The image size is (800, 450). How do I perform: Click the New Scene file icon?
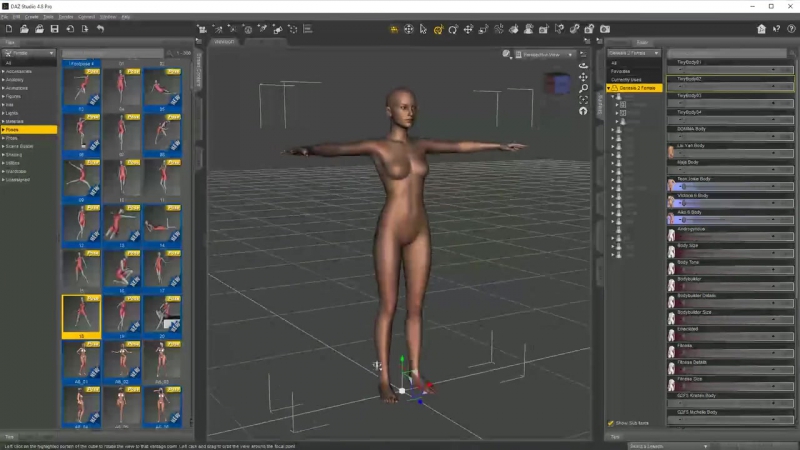point(10,29)
